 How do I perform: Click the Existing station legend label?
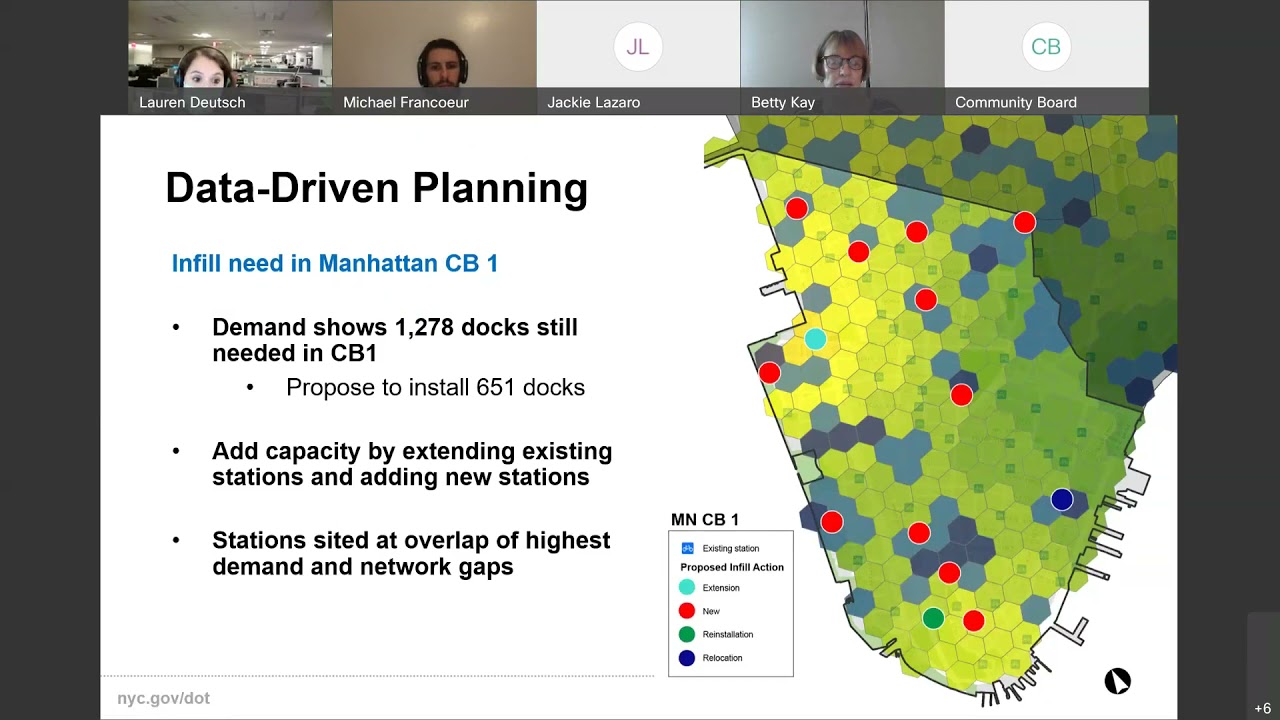(x=730, y=548)
